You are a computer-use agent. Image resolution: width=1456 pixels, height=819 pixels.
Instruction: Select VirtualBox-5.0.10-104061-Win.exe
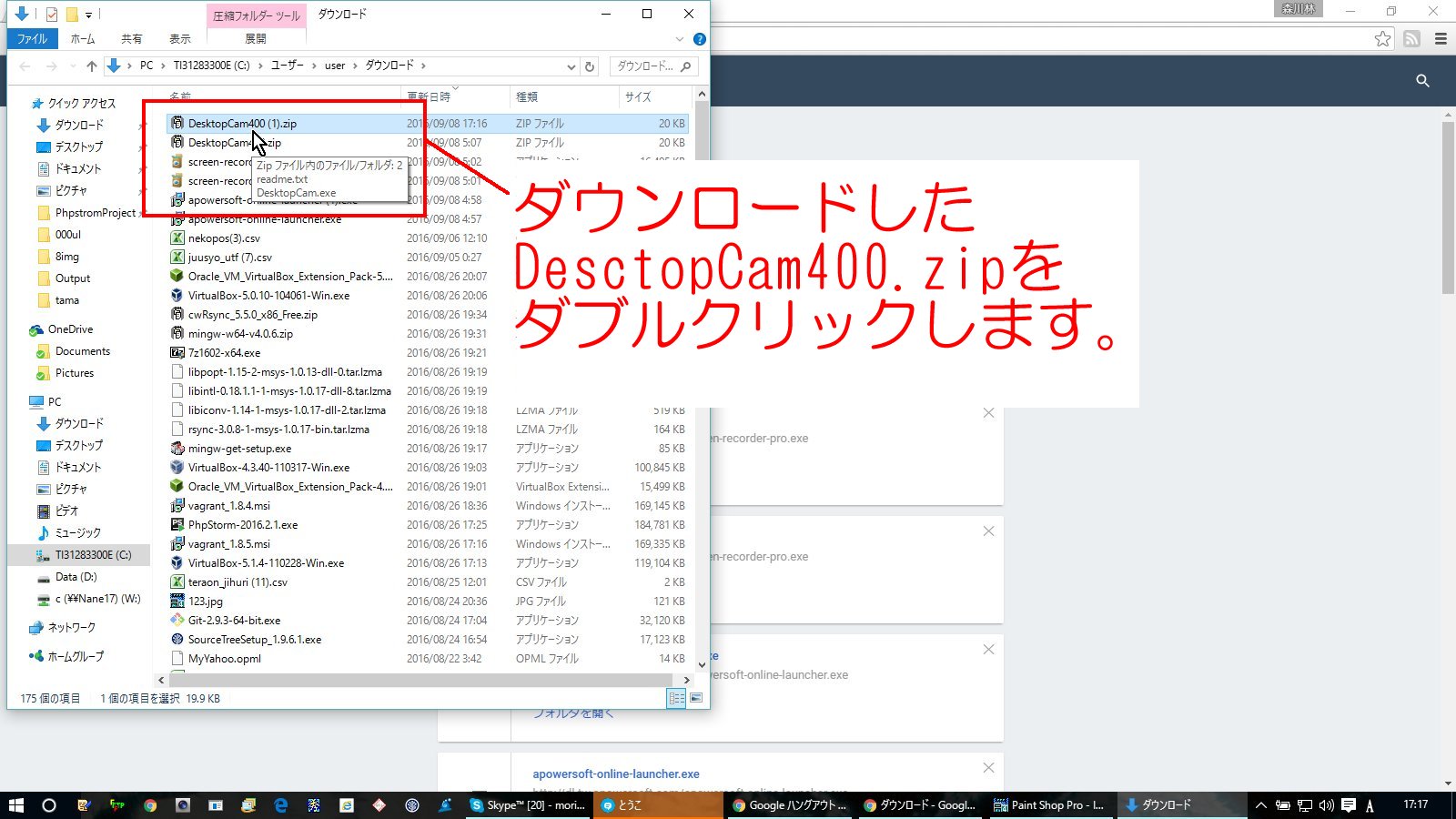tap(268, 296)
